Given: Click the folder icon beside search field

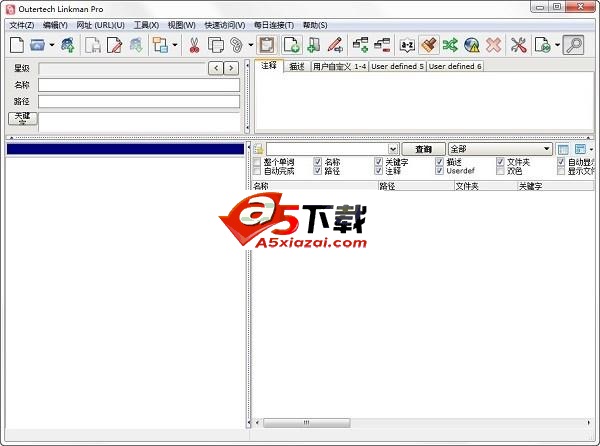Looking at the screenshot, I should pos(259,149).
